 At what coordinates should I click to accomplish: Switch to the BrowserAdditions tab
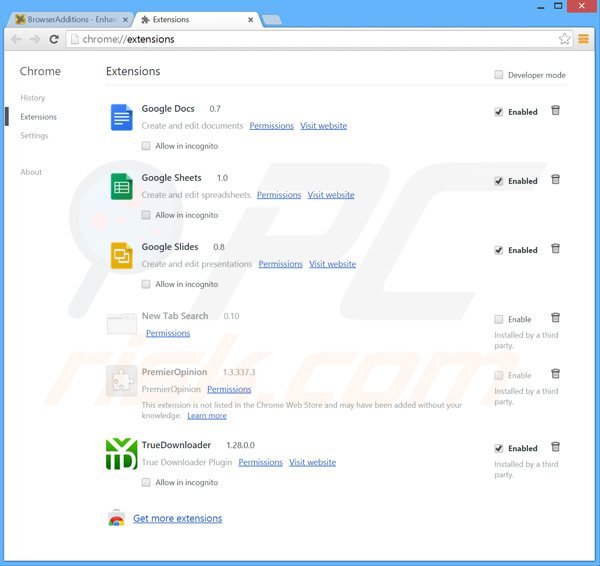click(x=69, y=19)
